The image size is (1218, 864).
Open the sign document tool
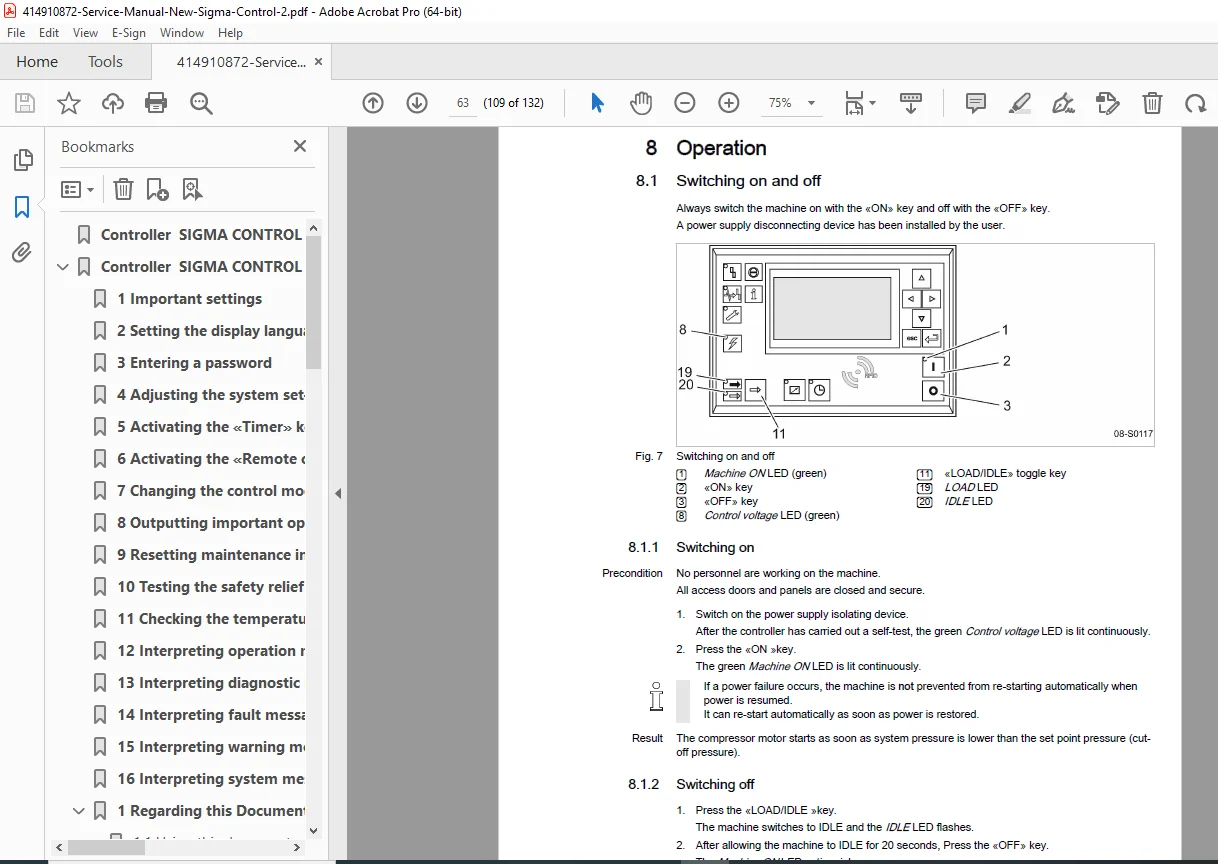tap(1064, 103)
